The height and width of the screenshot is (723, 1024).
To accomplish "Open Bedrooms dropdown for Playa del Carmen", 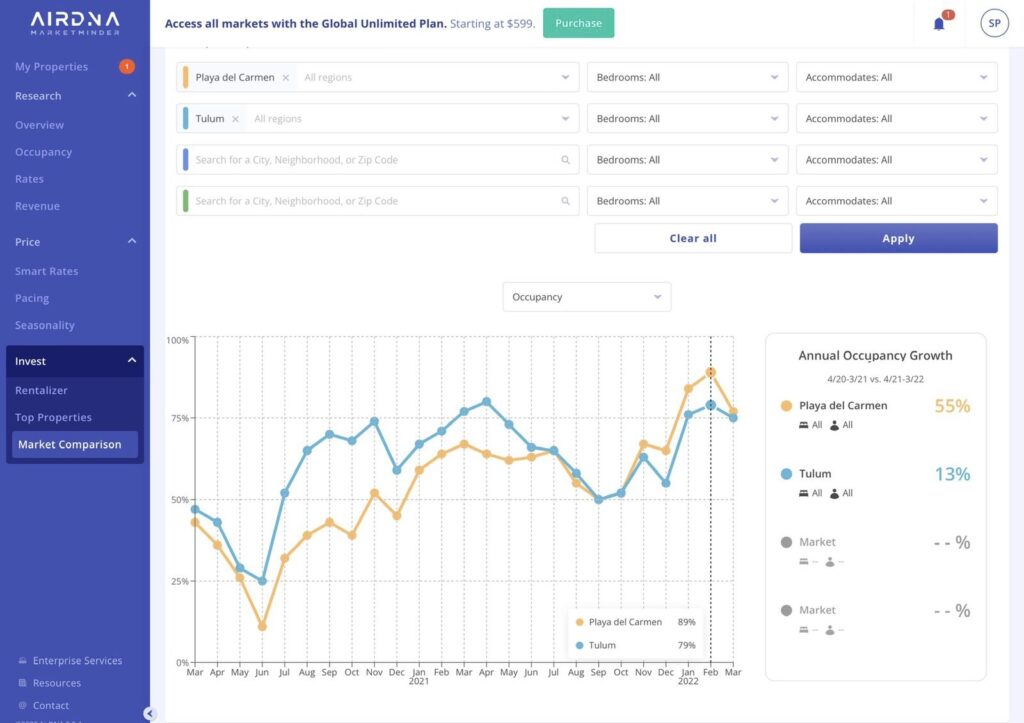I will pyautogui.click(x=688, y=78).
